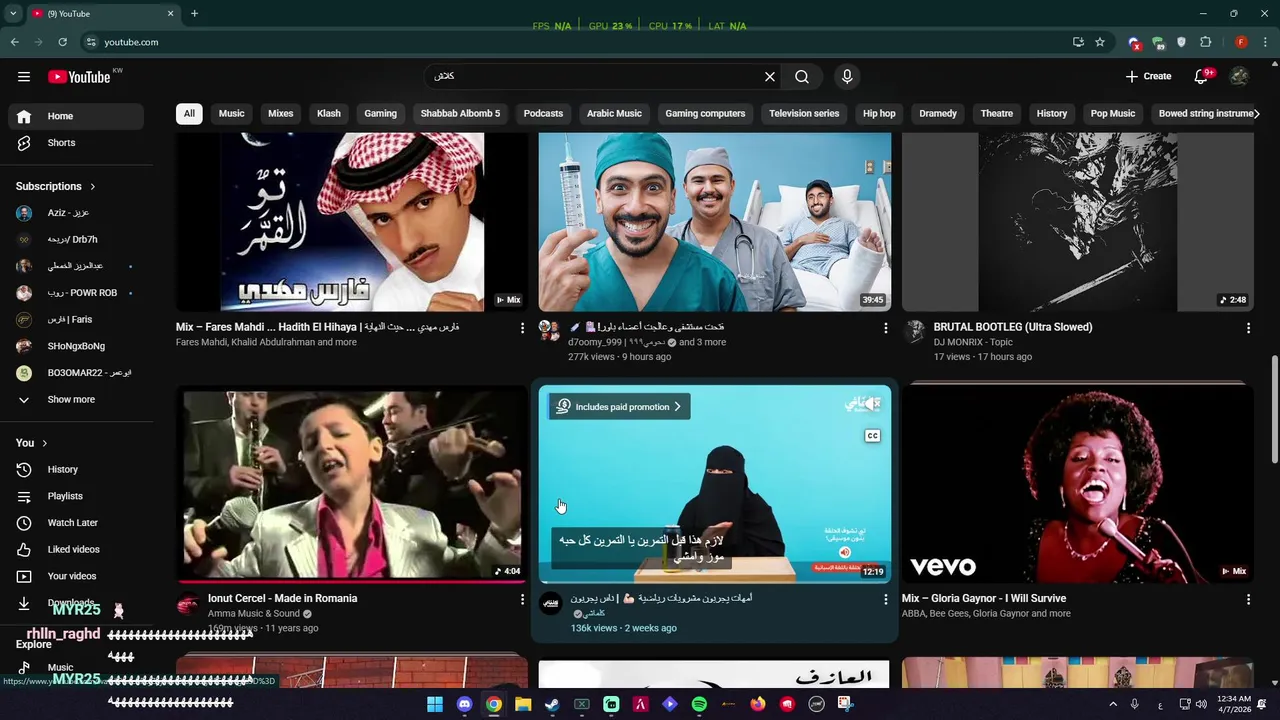Open the YouTube hamburger guide menu
Image resolution: width=1280 pixels, height=720 pixels.
[24, 77]
